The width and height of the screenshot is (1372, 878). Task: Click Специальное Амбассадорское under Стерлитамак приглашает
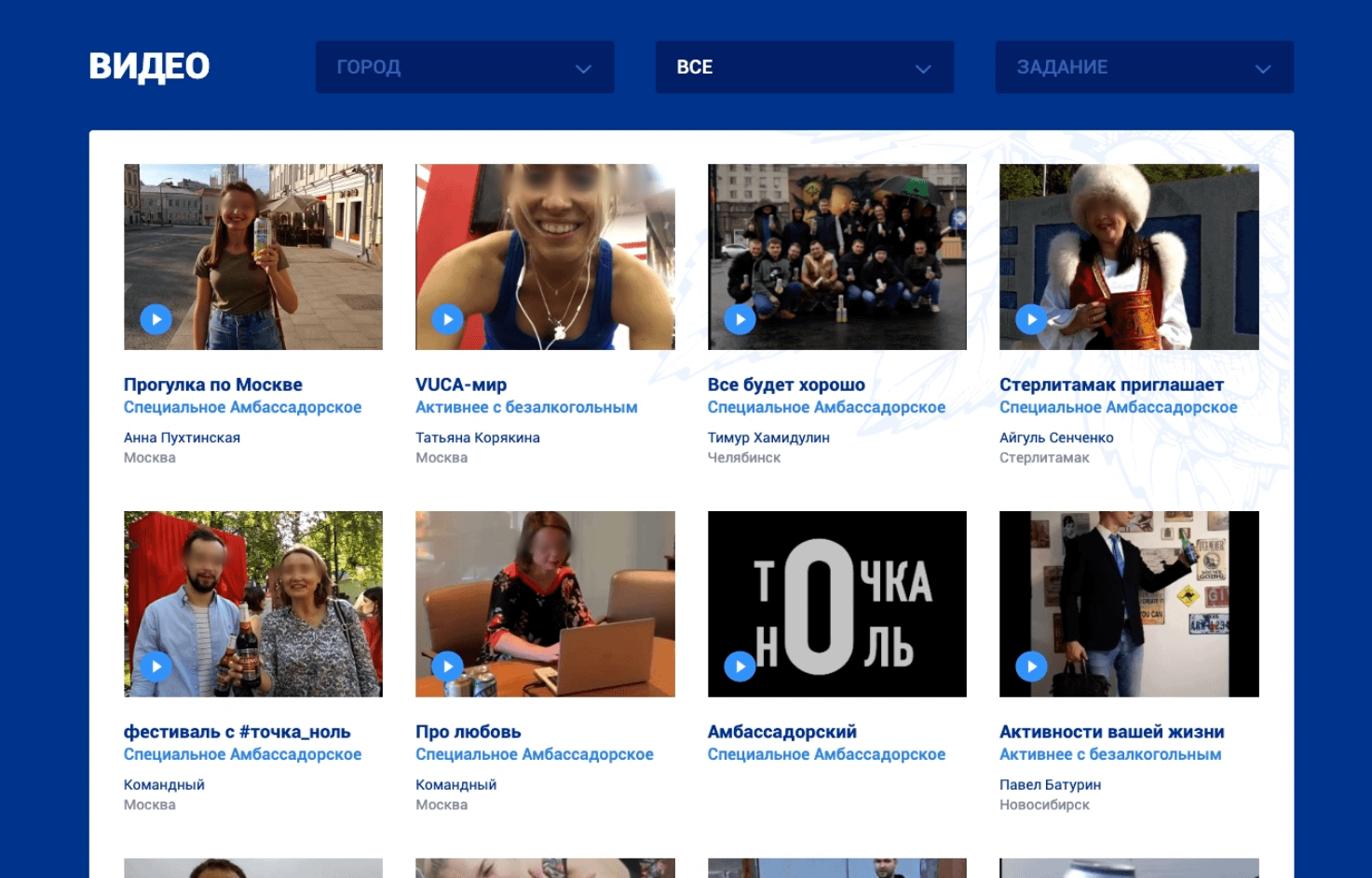pyautogui.click(x=1119, y=407)
